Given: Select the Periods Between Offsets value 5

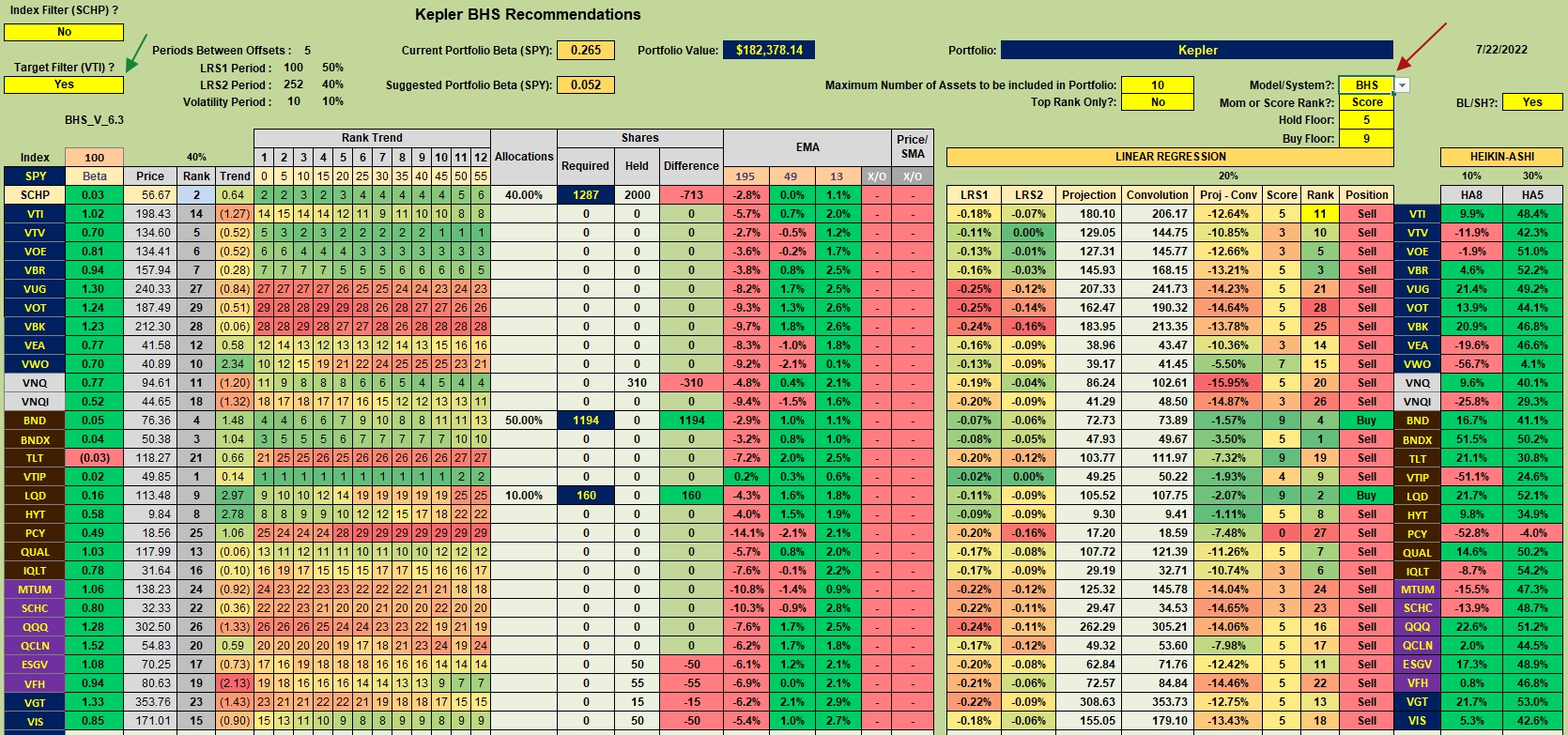Looking at the screenshot, I should pos(307,51).
